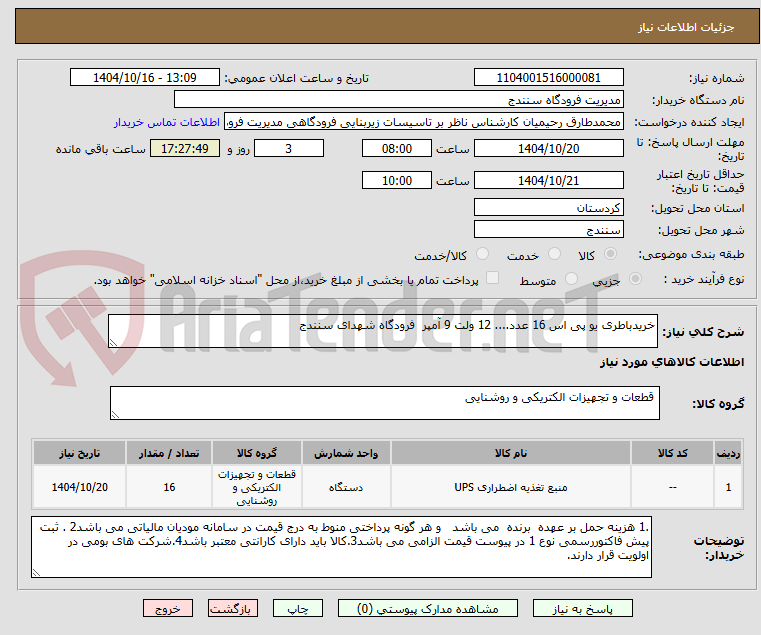This screenshot has width=761, height=635.
Task: Click the گروه کالا textarea
Action: pos(384,403)
